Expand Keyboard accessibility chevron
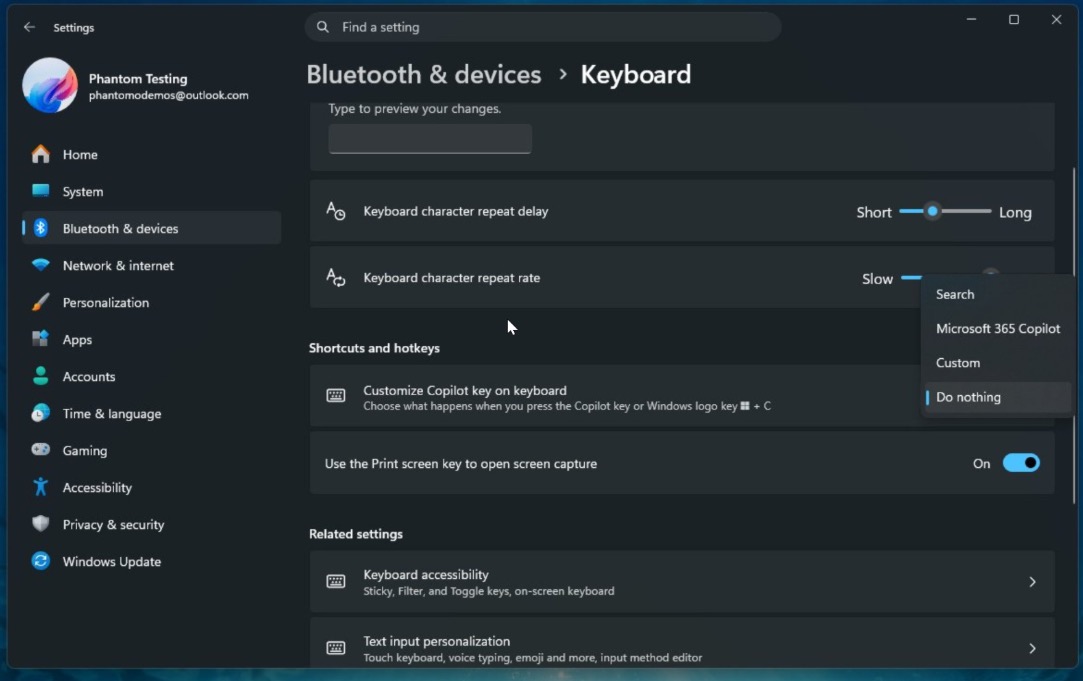 tap(1032, 582)
